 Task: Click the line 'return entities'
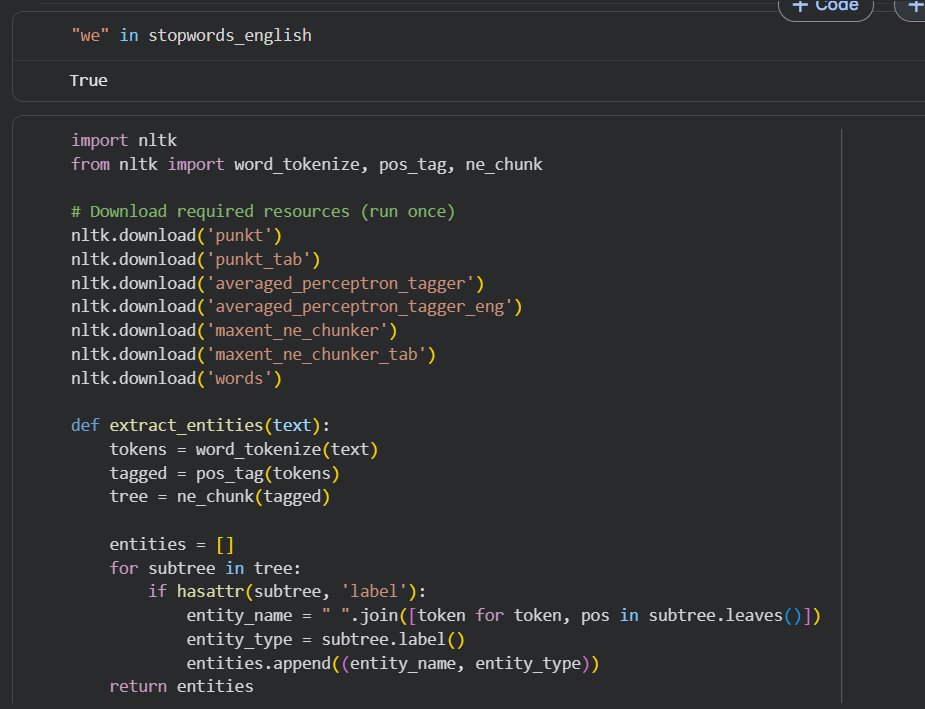point(182,687)
